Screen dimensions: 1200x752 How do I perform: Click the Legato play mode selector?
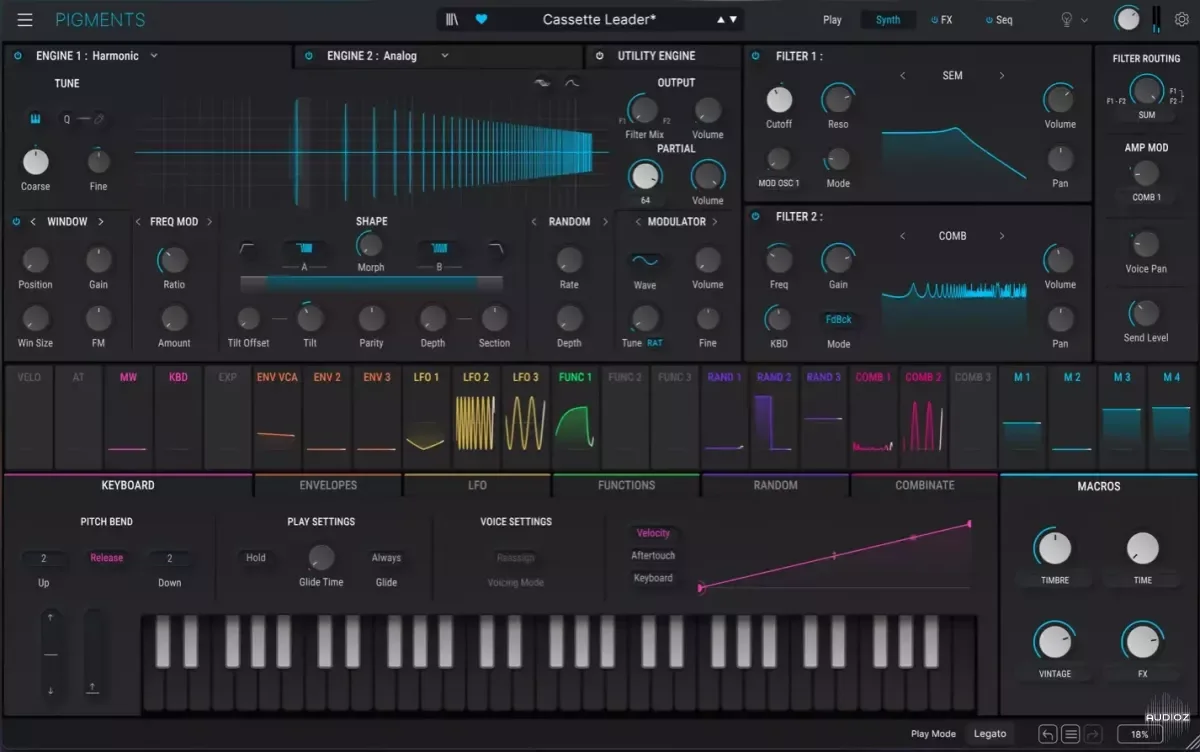click(x=991, y=734)
